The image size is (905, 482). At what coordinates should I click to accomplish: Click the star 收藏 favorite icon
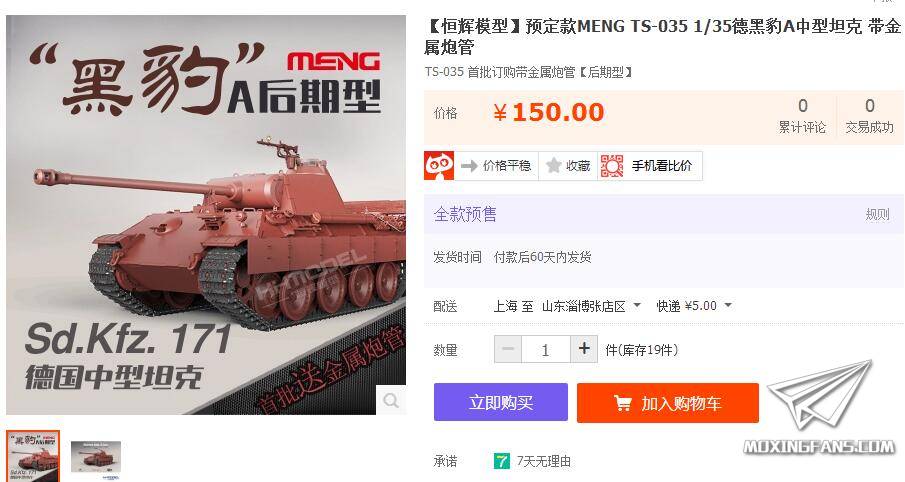coord(554,166)
